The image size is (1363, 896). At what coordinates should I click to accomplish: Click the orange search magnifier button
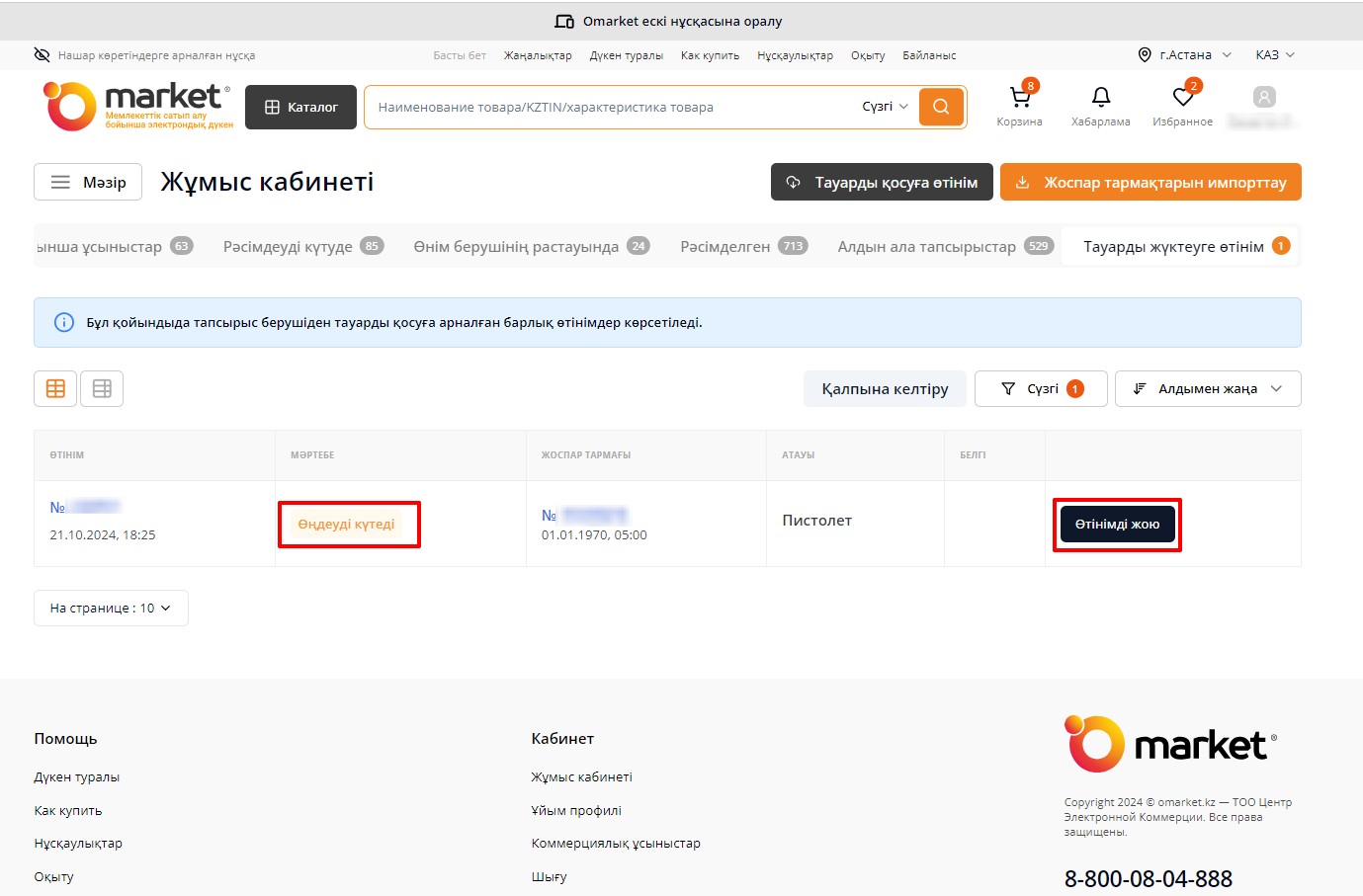(x=940, y=107)
